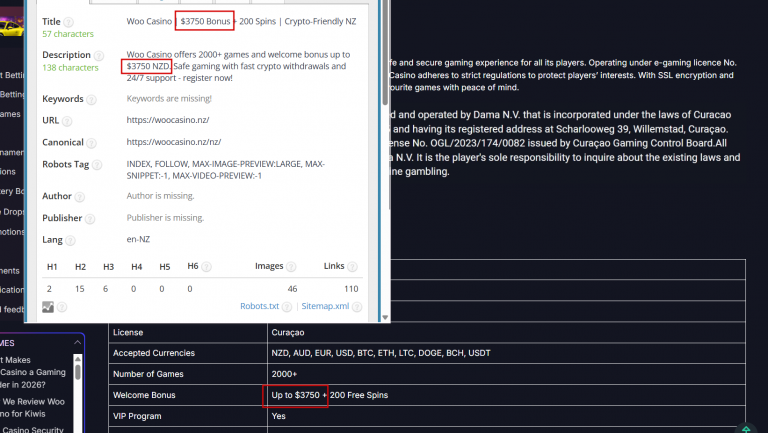Click the 'Number of Games' table cell

(188, 374)
